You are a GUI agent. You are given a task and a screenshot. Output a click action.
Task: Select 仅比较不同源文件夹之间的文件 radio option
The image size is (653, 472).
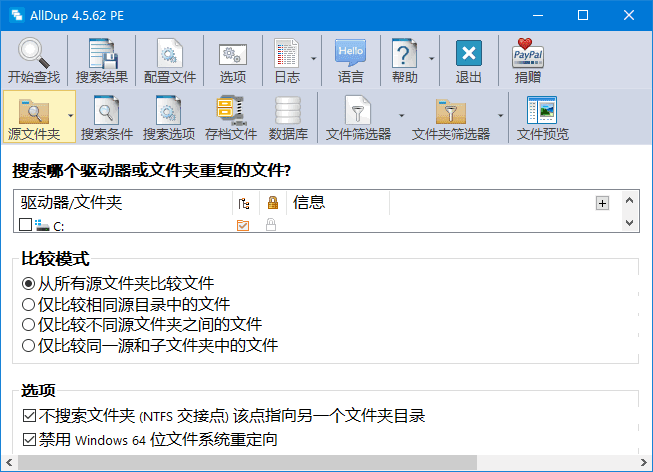28,325
